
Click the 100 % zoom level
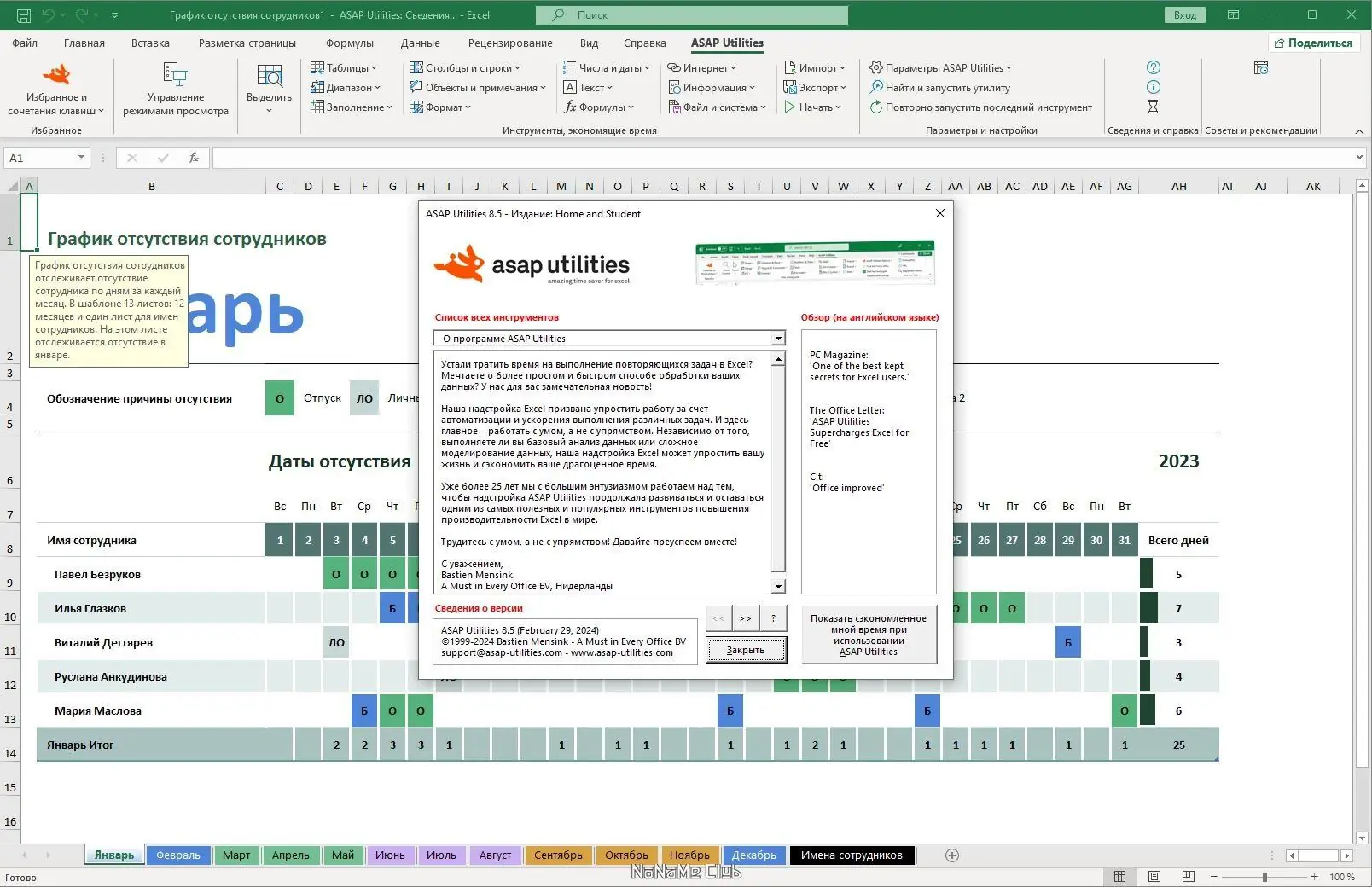pyautogui.click(x=1342, y=877)
